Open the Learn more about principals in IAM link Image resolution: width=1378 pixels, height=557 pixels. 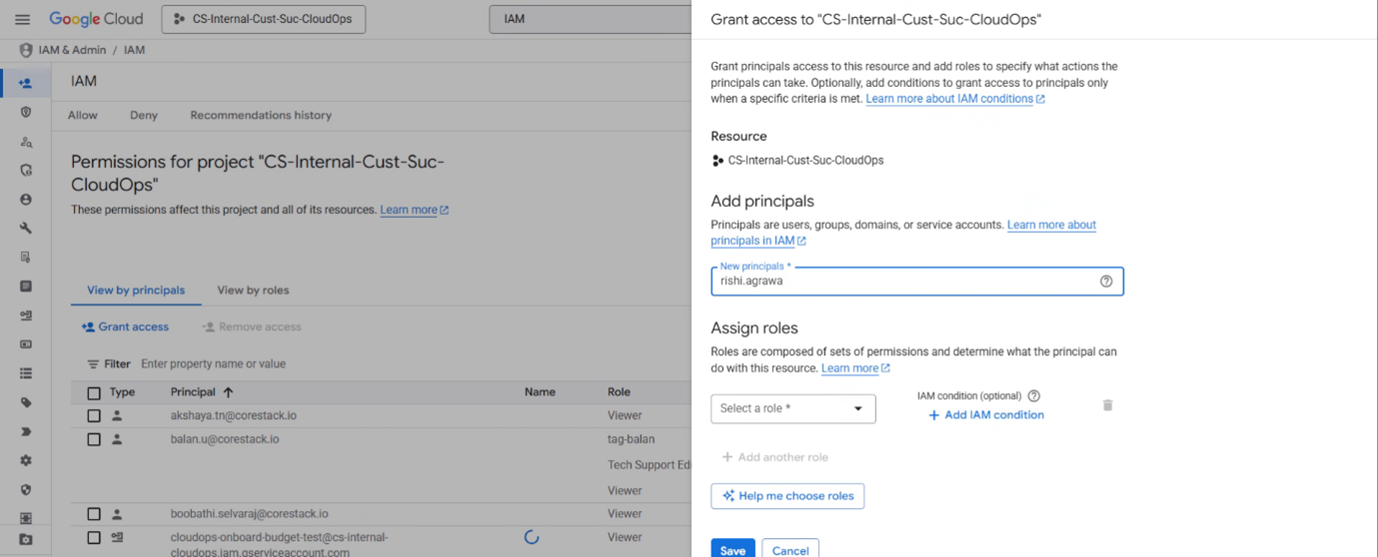(903, 233)
